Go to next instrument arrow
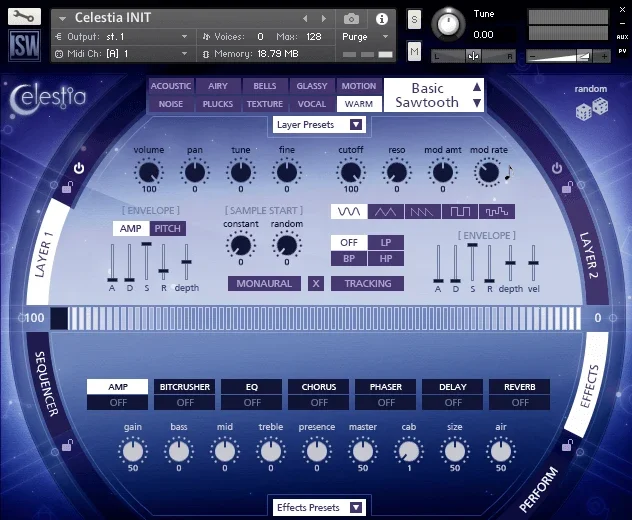632x520 pixels. click(324, 19)
